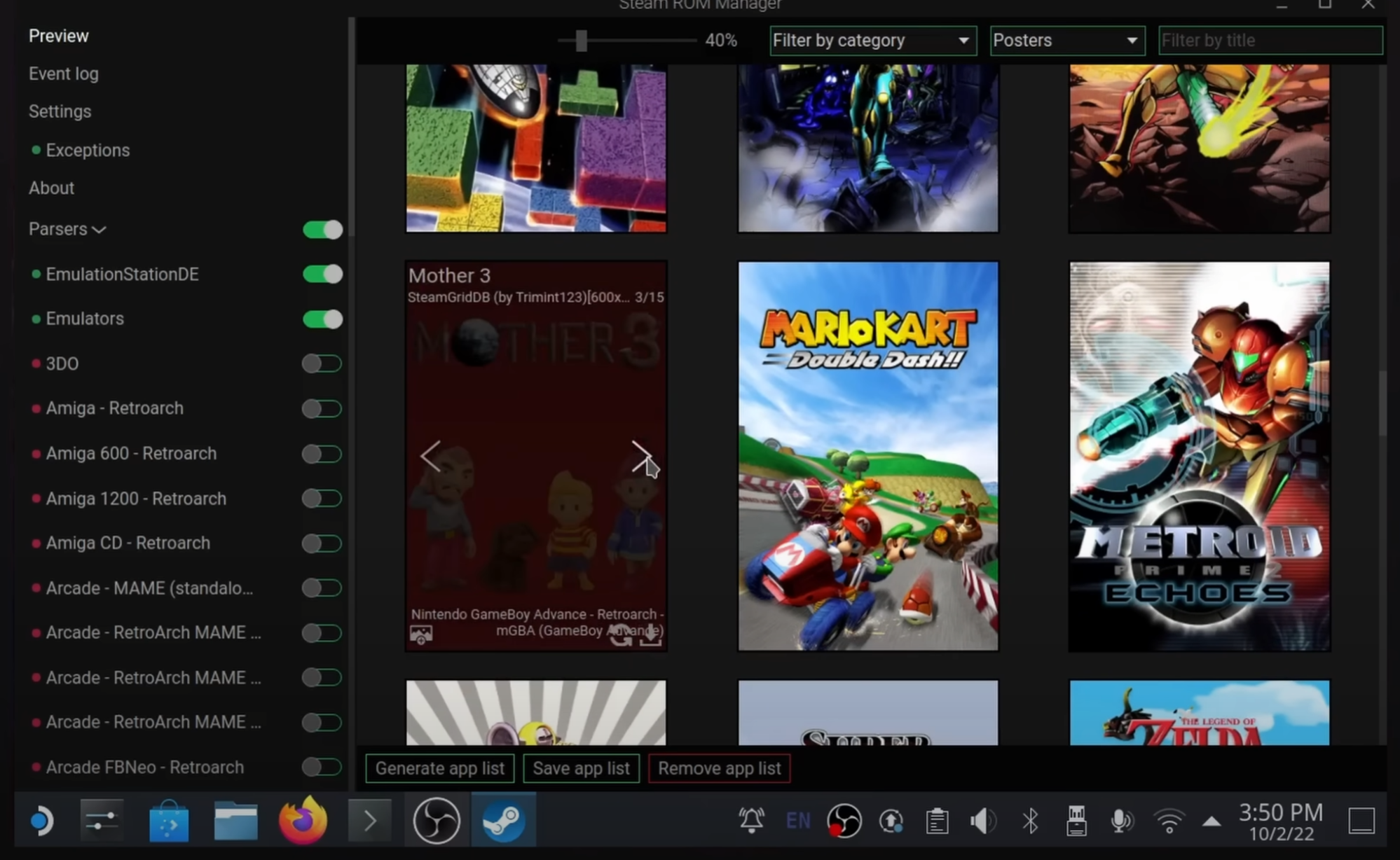
Task: Enable Amiga 1200 - Retroarch parser
Action: [x=322, y=499]
